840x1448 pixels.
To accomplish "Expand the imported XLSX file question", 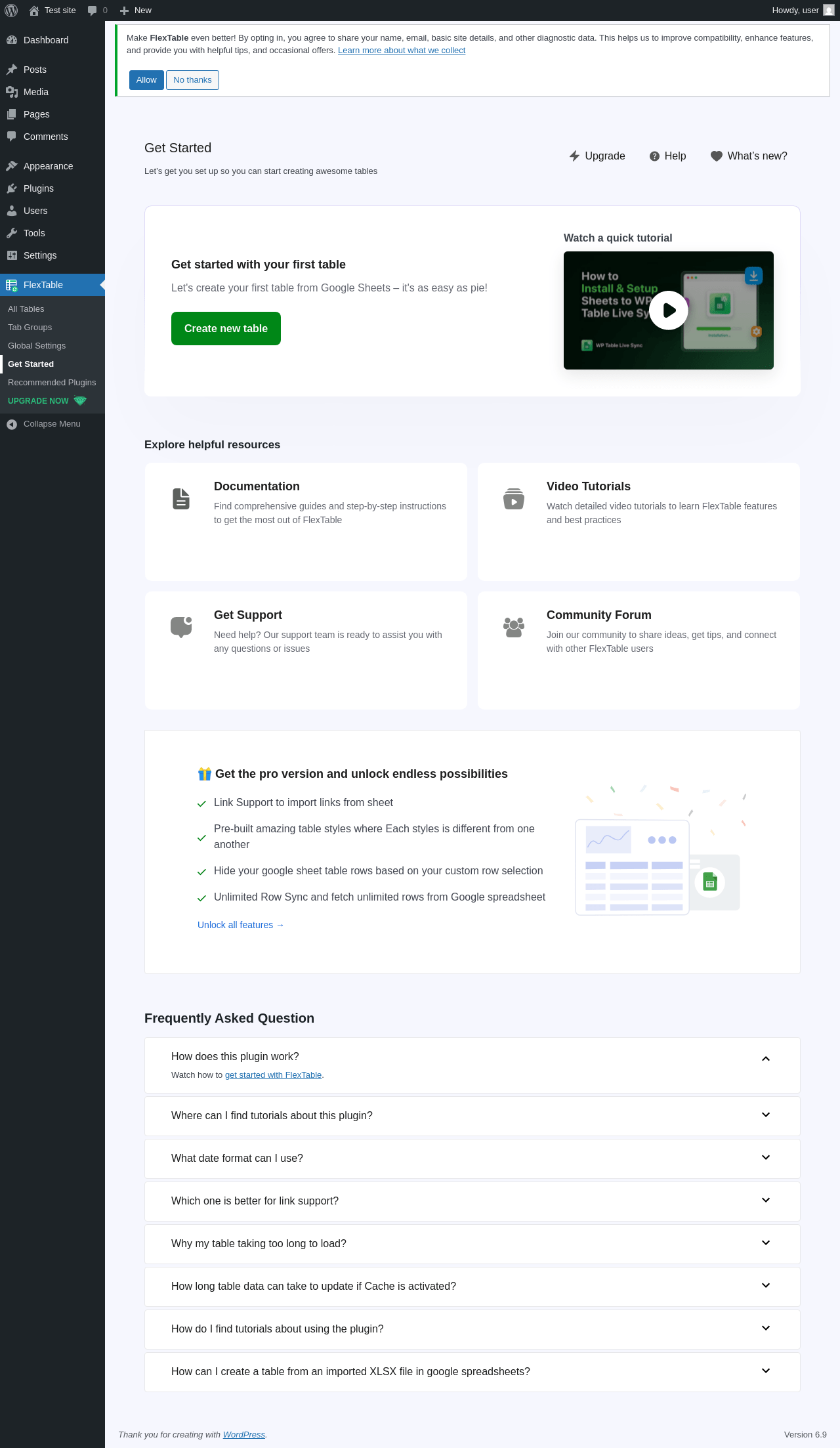I will (766, 1371).
